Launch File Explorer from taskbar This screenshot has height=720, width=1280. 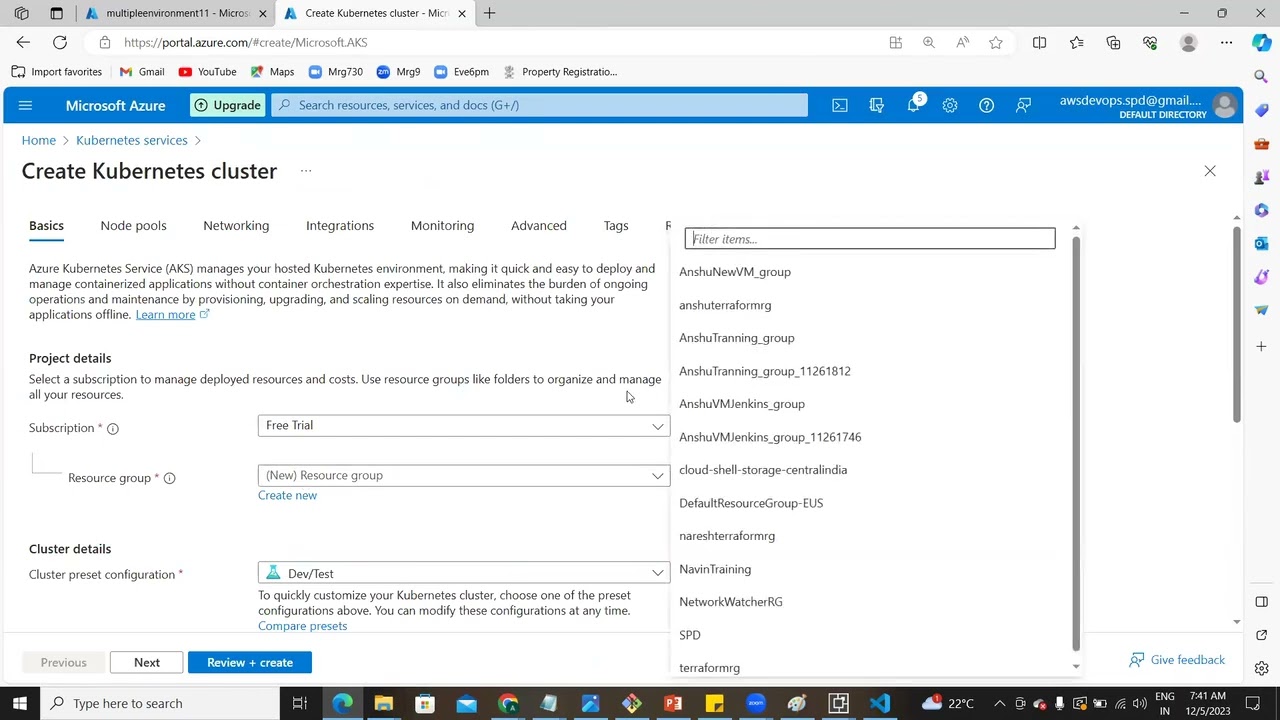383,703
